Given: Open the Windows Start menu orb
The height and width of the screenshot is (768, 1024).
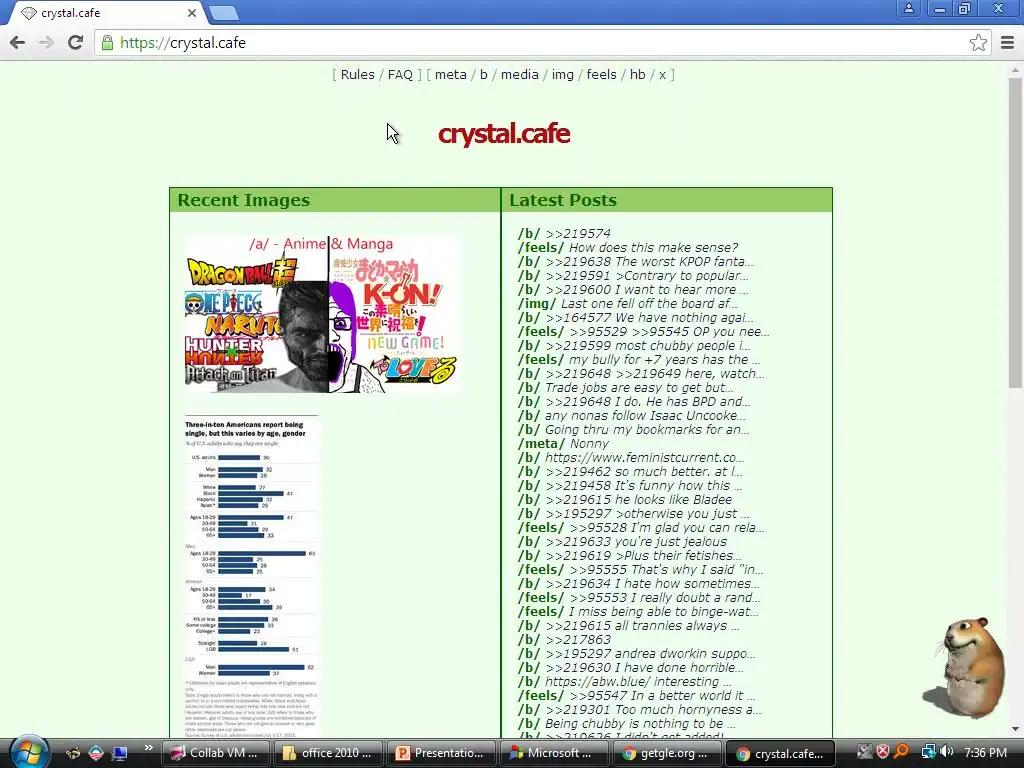Looking at the screenshot, I should (x=28, y=751).
